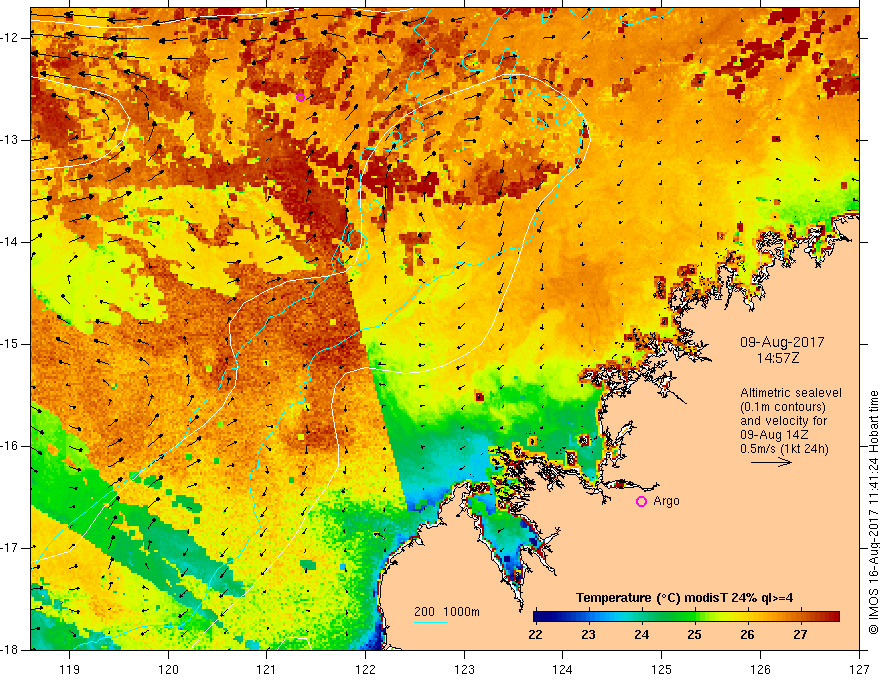Click latitude axis label '-13'
Viewport: 880px width, 680px height.
coord(10,140)
